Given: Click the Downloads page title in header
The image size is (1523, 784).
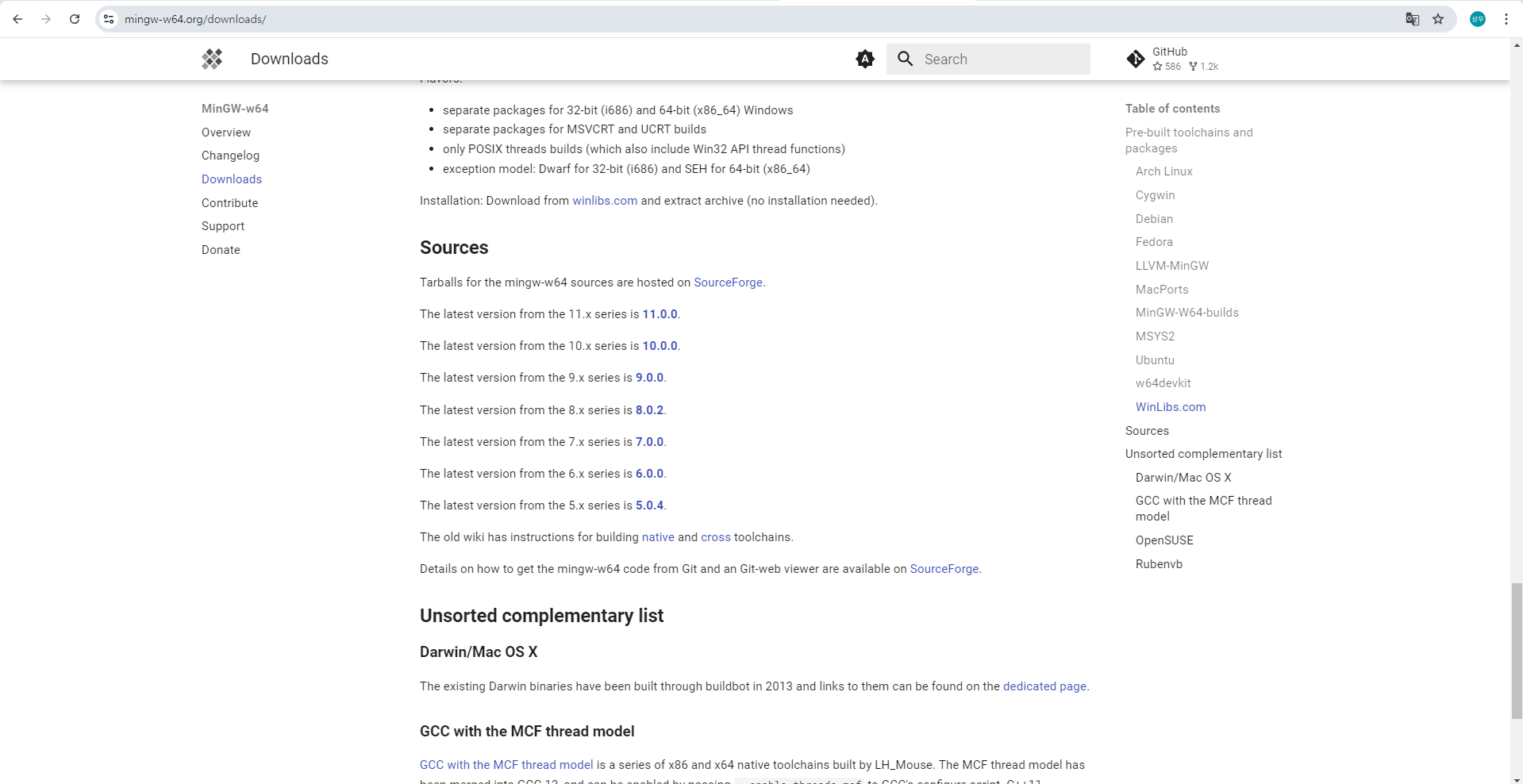Looking at the screenshot, I should point(290,59).
